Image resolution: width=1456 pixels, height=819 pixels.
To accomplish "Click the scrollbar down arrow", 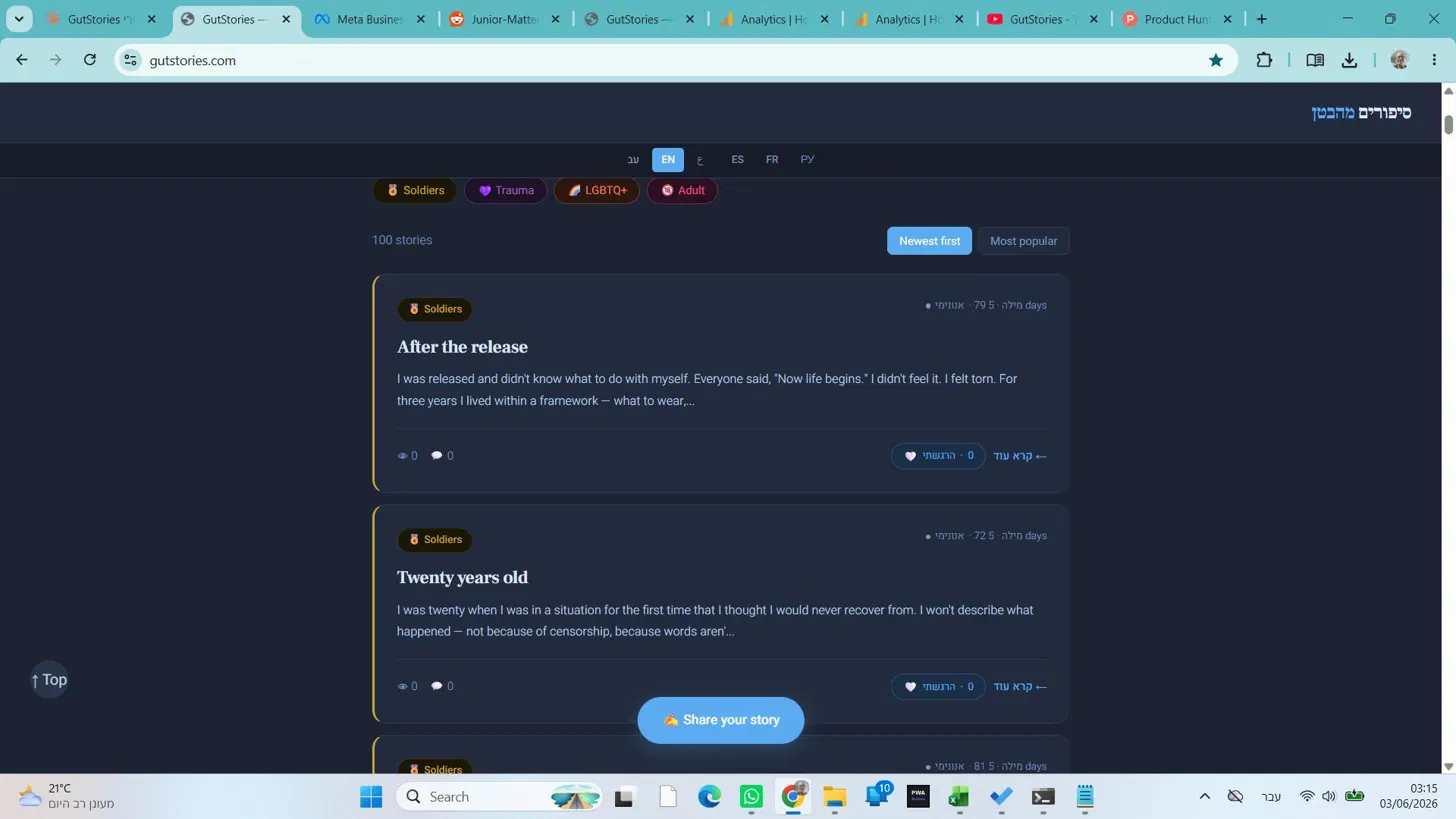I will [x=1447, y=767].
